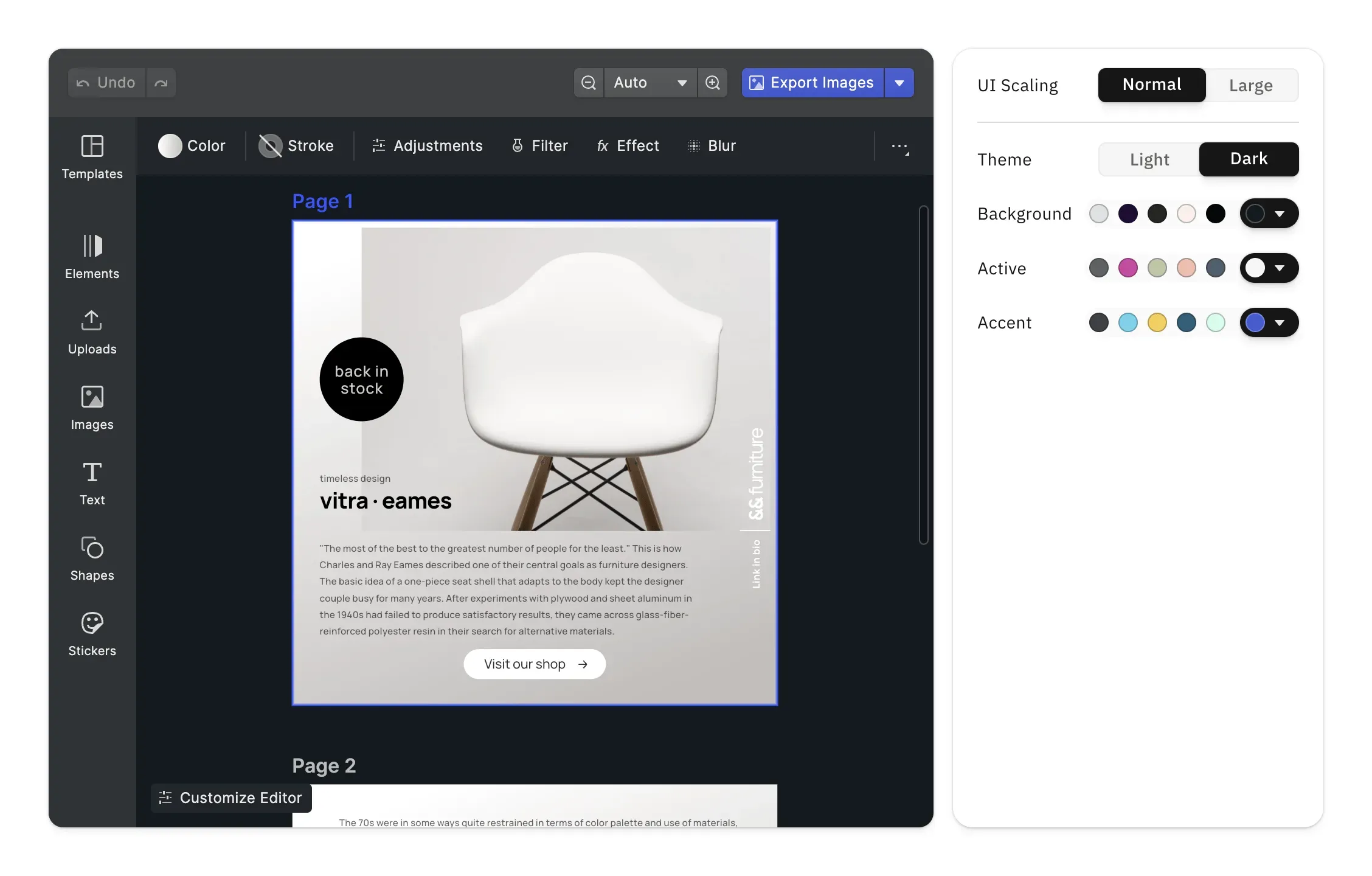Pick the sage green Active swatch
Screen dimensions: 1372x876
coord(1157,268)
